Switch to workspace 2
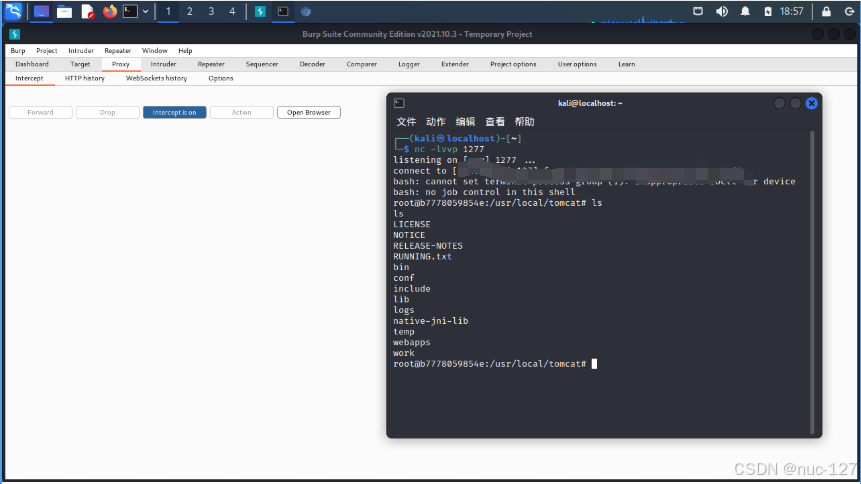The height and width of the screenshot is (484, 861). pyautogui.click(x=189, y=12)
